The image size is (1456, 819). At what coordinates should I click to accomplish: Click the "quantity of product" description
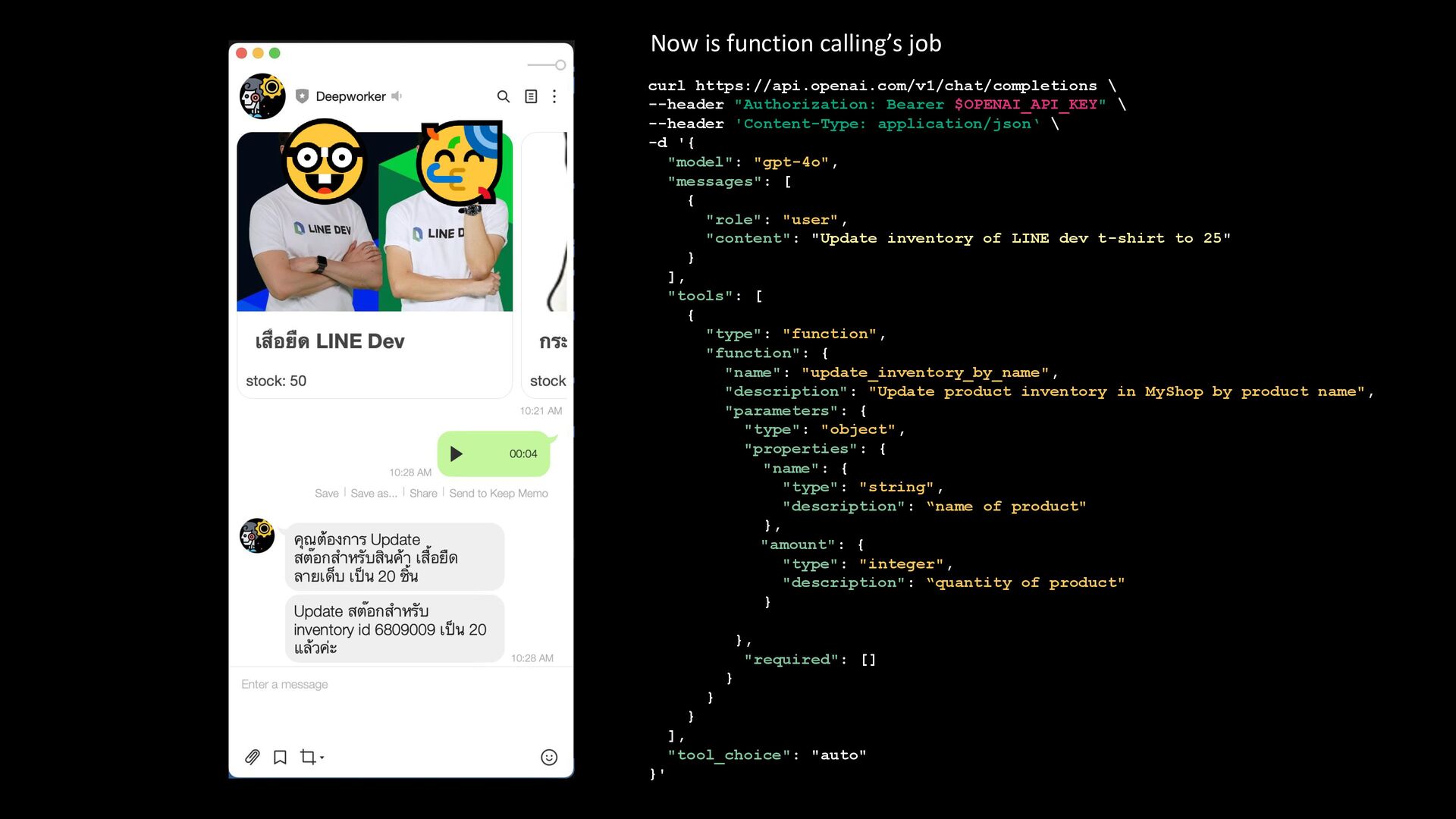(x=1025, y=582)
